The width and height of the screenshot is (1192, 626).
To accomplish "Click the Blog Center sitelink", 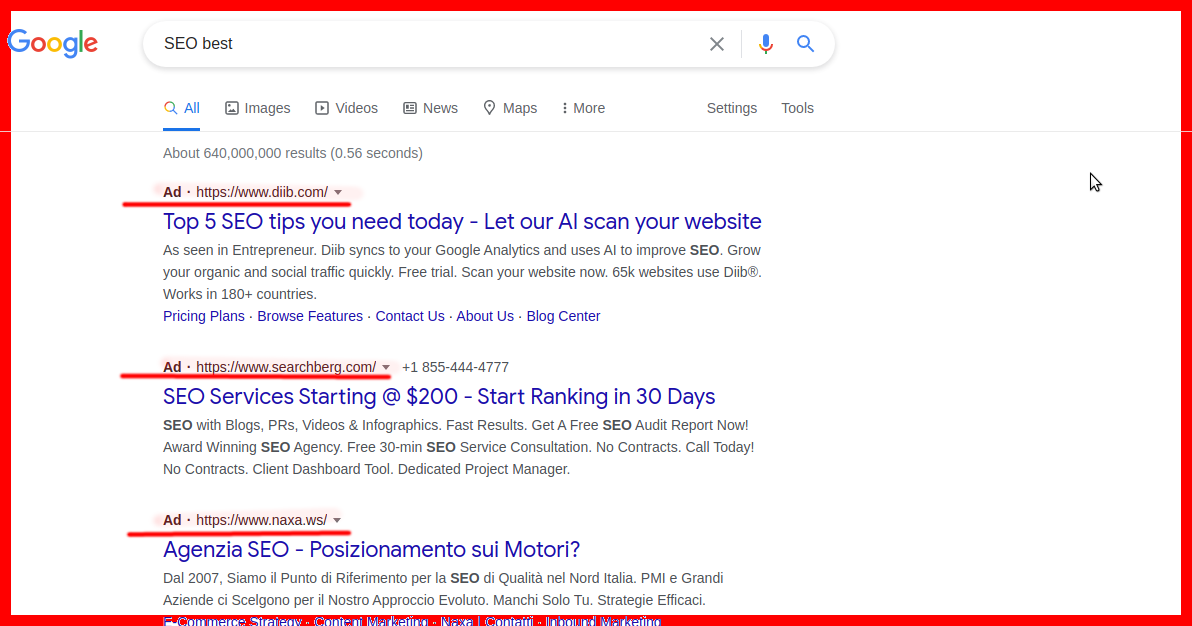I will click(563, 316).
